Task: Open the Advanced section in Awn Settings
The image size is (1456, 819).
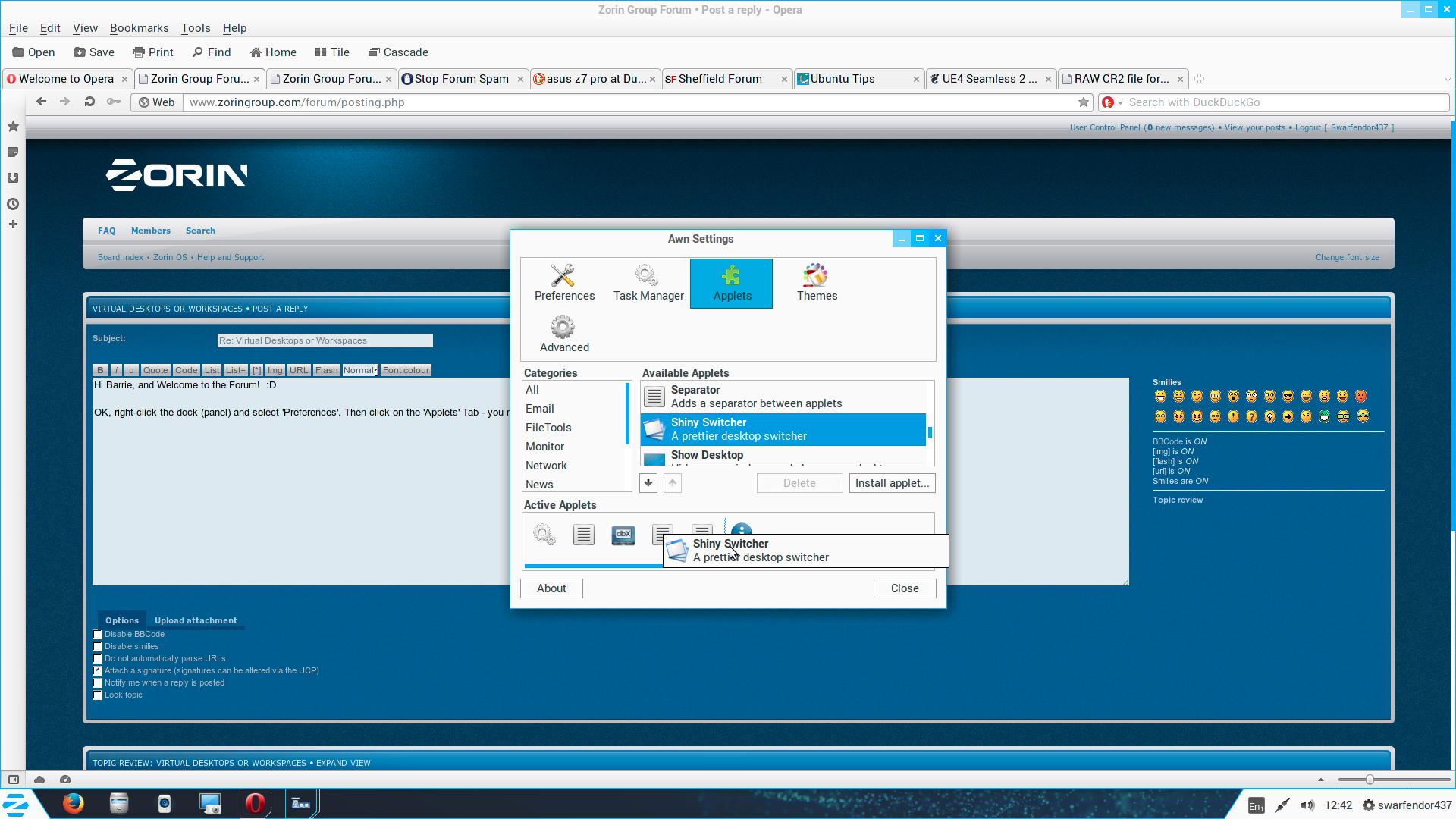Action: click(564, 334)
